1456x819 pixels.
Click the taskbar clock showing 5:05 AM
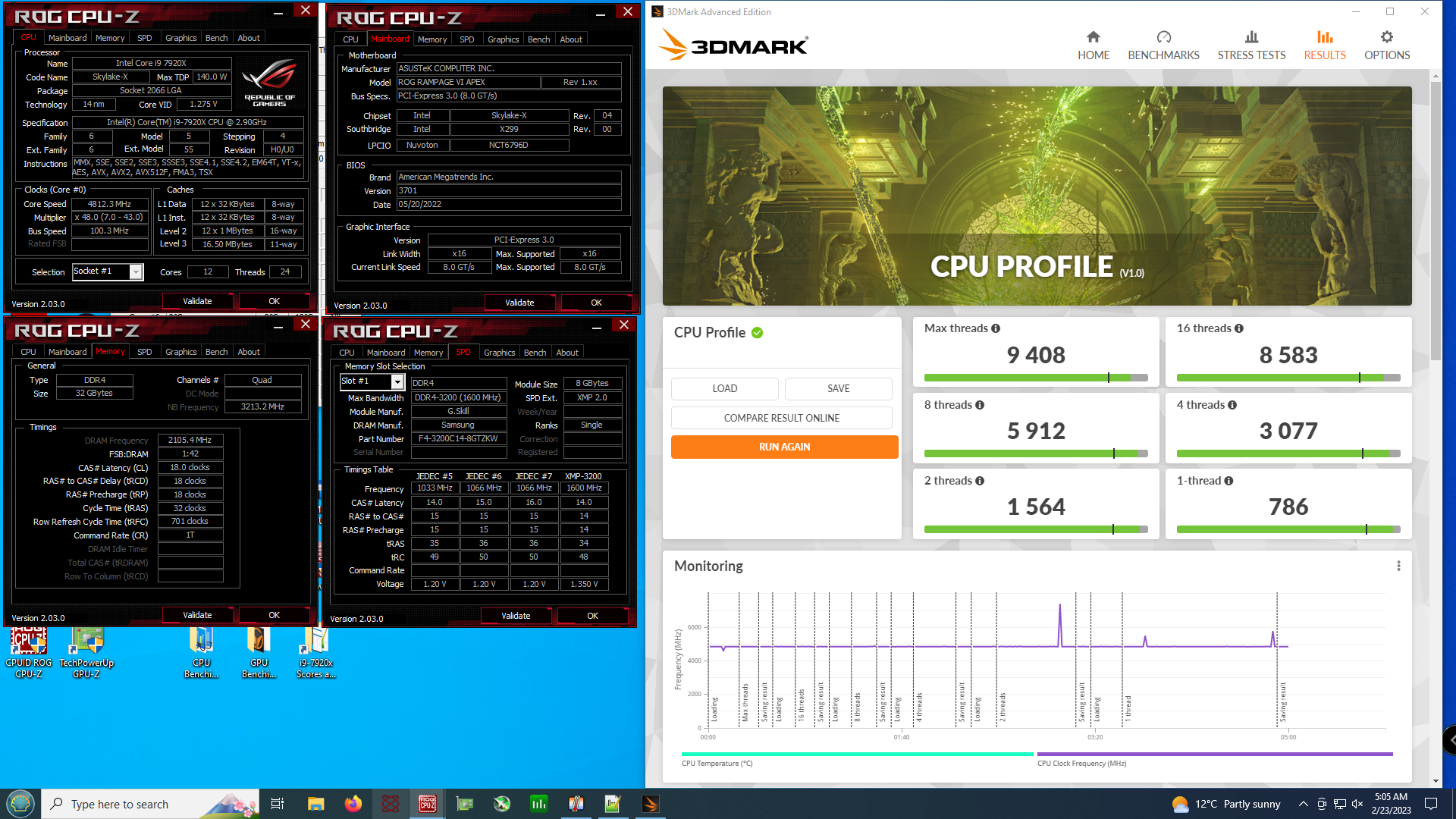tap(1391, 804)
